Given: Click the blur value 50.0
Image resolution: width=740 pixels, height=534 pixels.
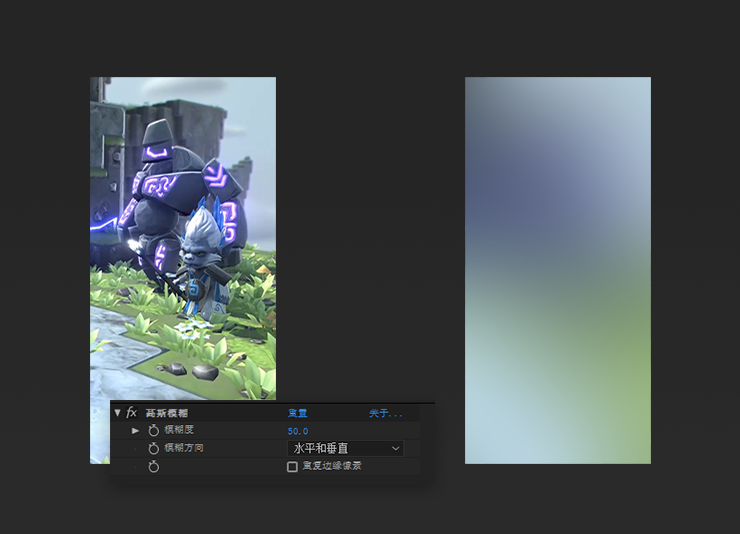Looking at the screenshot, I should tap(298, 431).
